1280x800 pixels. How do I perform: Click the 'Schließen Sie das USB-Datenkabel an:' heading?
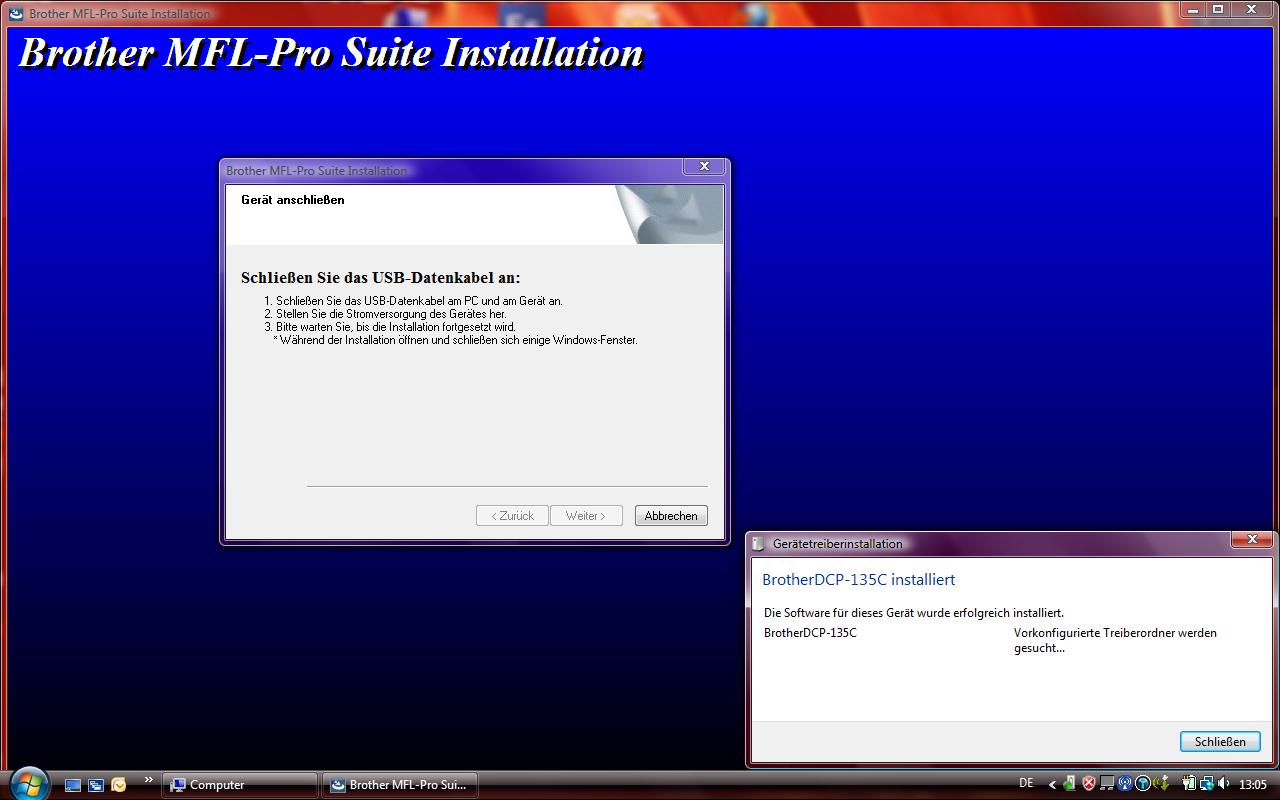pos(381,277)
